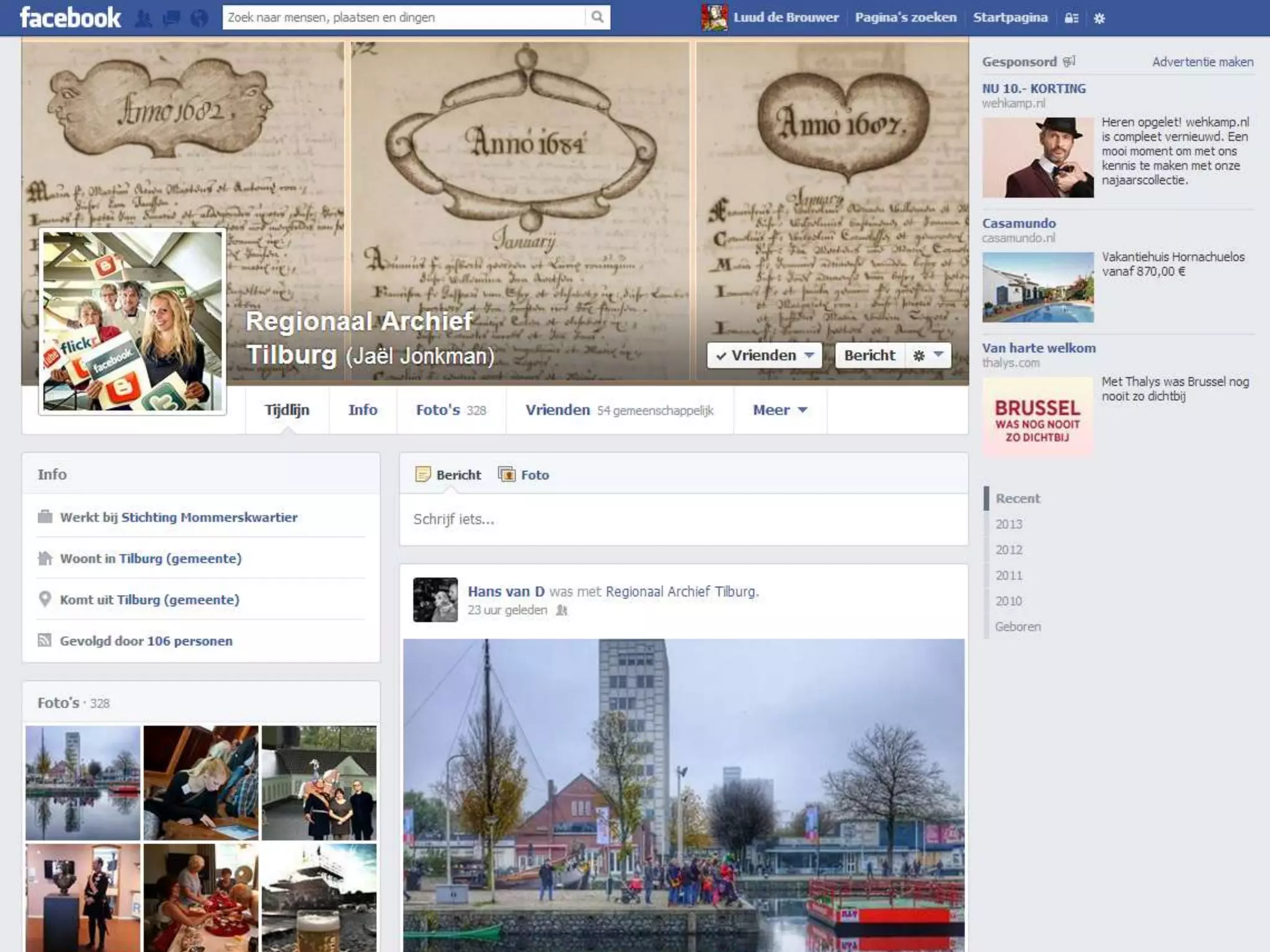
Task: Click Luud de Brouwer profile avatar
Action: pyautogui.click(x=714, y=17)
